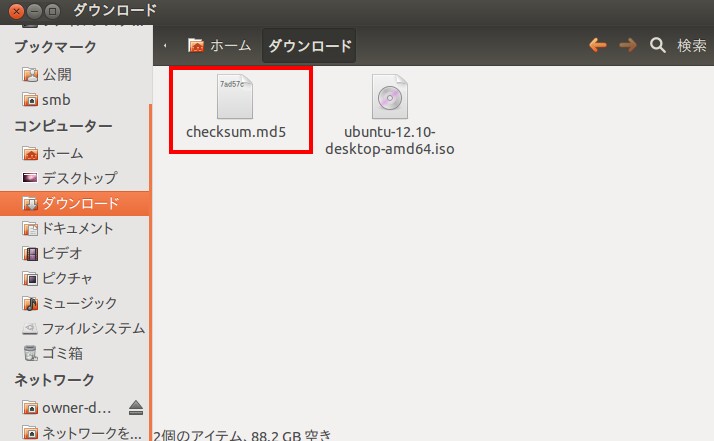Open the checksum.md5 file icon
Screen dimensions: 714x441
click(x=235, y=97)
